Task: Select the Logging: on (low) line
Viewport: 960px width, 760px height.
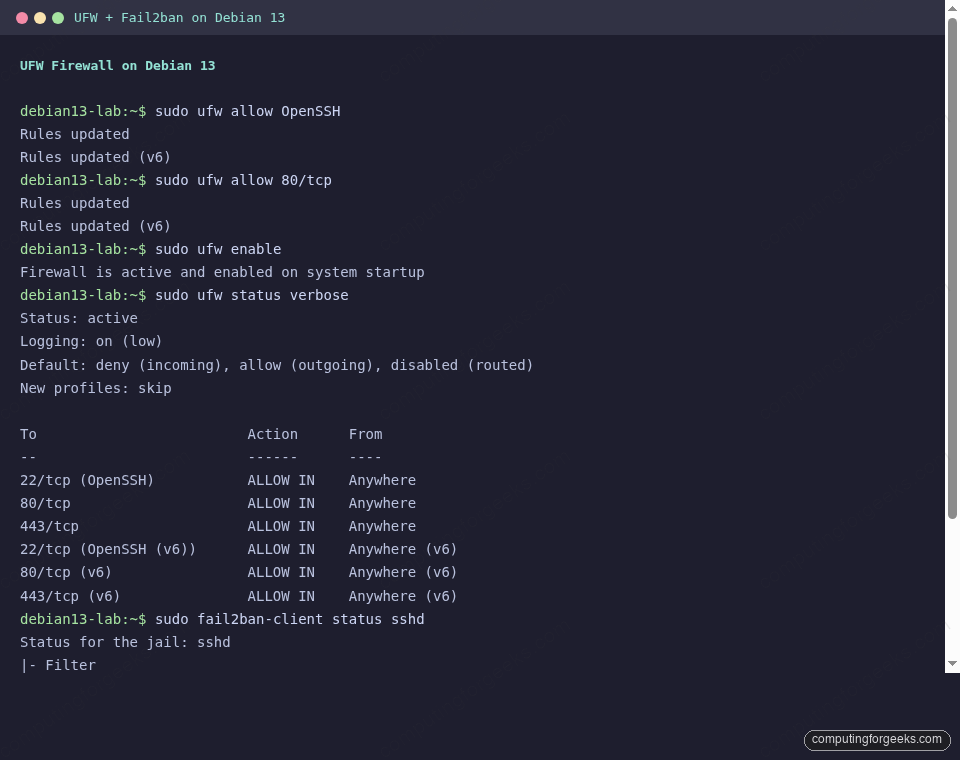Action: click(90, 341)
